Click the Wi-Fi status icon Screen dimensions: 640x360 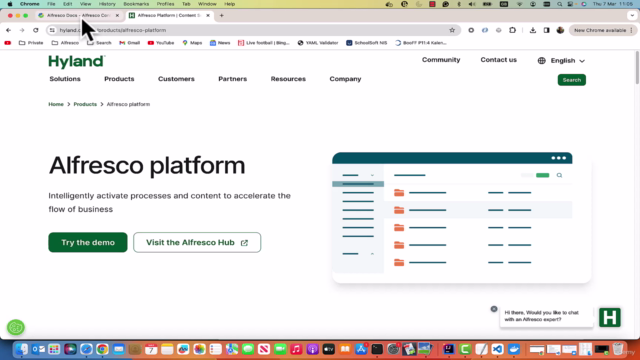[520, 4]
